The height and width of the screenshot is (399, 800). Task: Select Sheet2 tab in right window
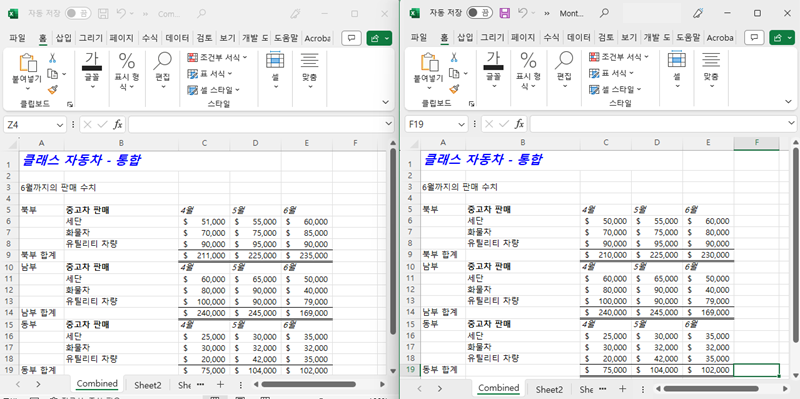coord(549,389)
